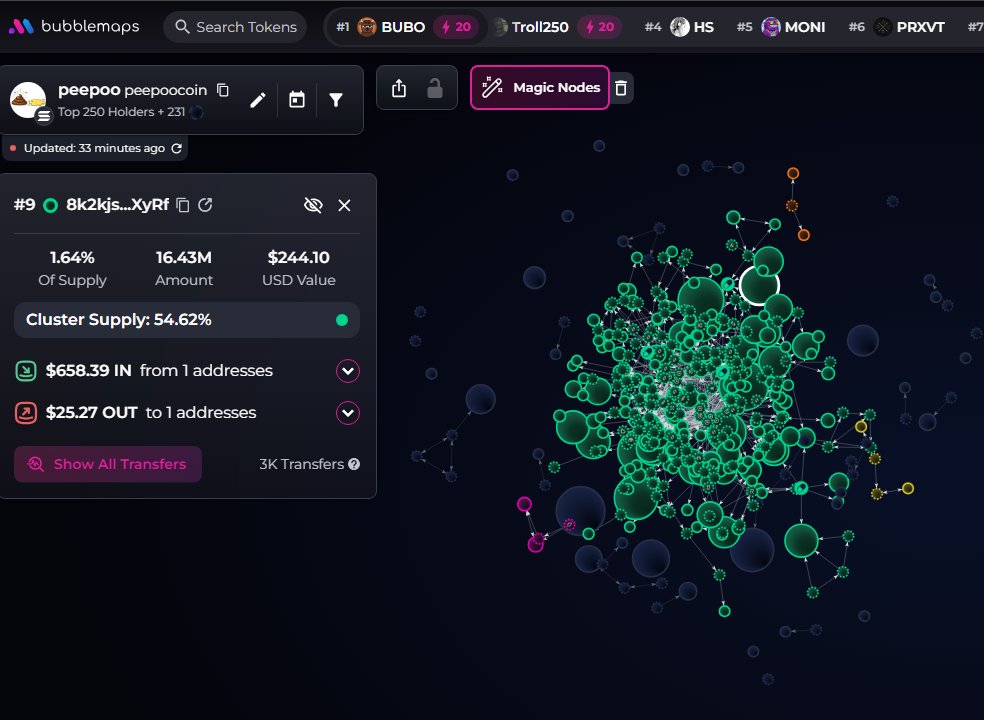Click the green cluster color dot

click(x=342, y=320)
